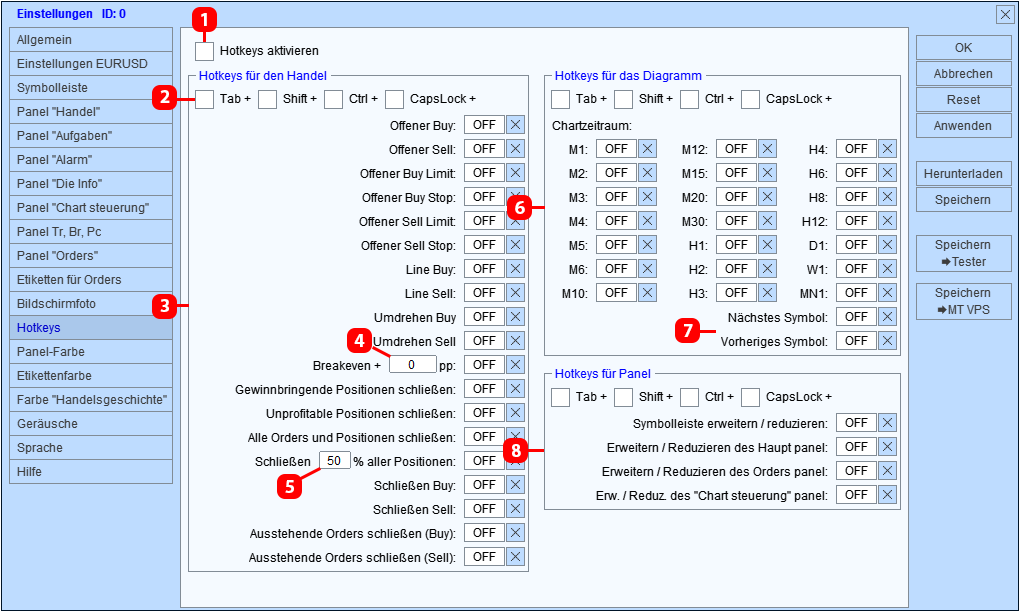This screenshot has height=612, width=1021.
Task: Clear the Line Sell hotkey with X
Action: click(x=515, y=293)
